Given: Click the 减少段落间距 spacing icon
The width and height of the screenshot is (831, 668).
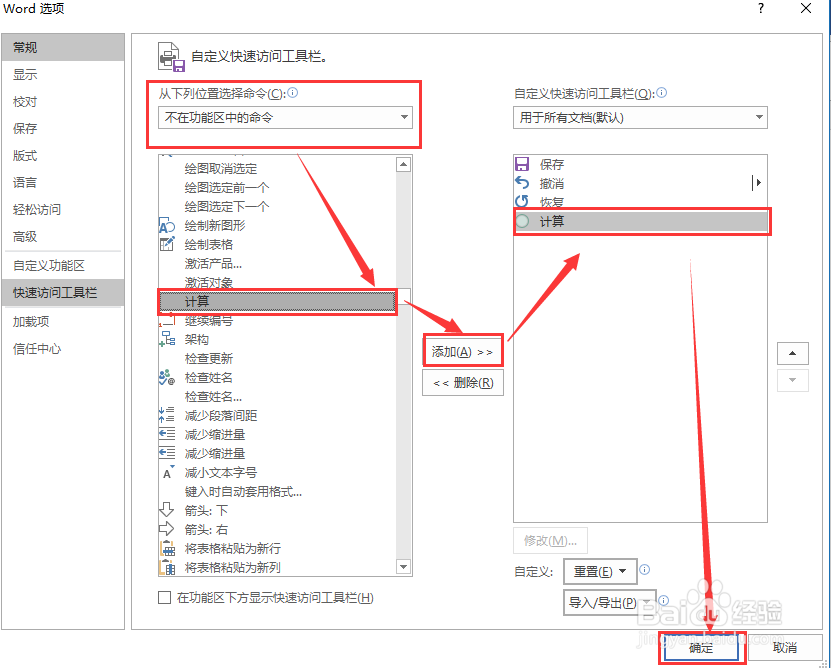Looking at the screenshot, I should 166,415.
